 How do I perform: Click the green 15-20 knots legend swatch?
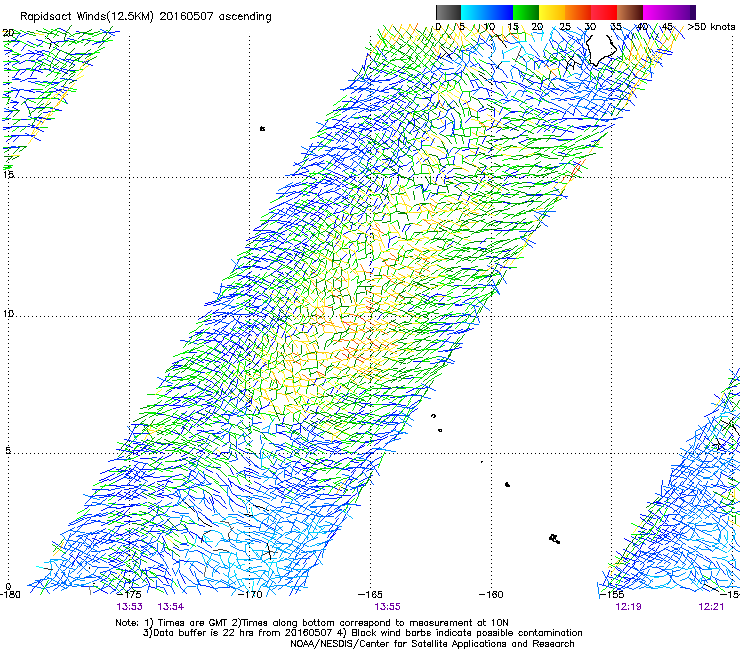526,12
